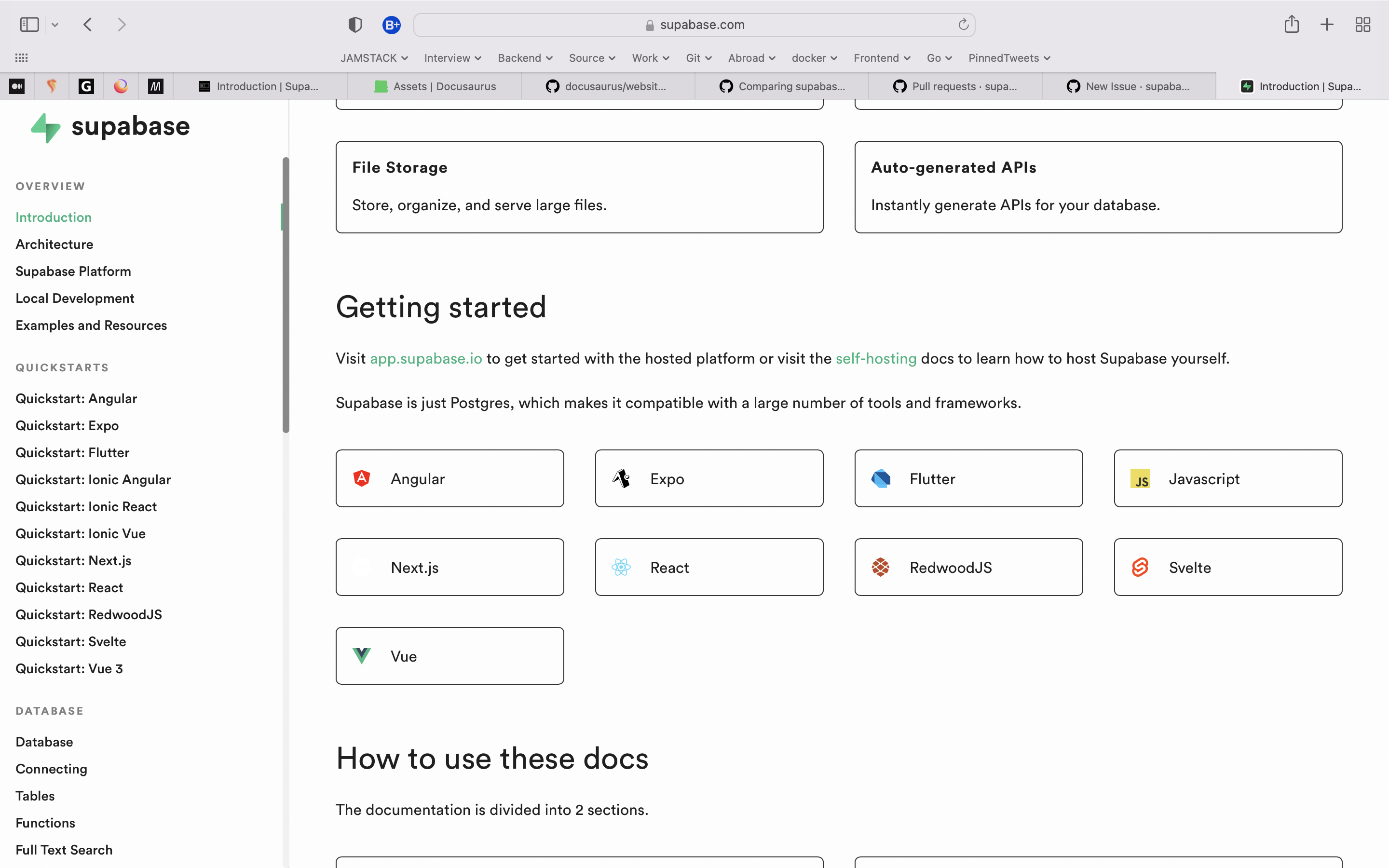This screenshot has width=1389, height=868.
Task: Click the Safari sidebar toggle icon
Action: click(29, 25)
